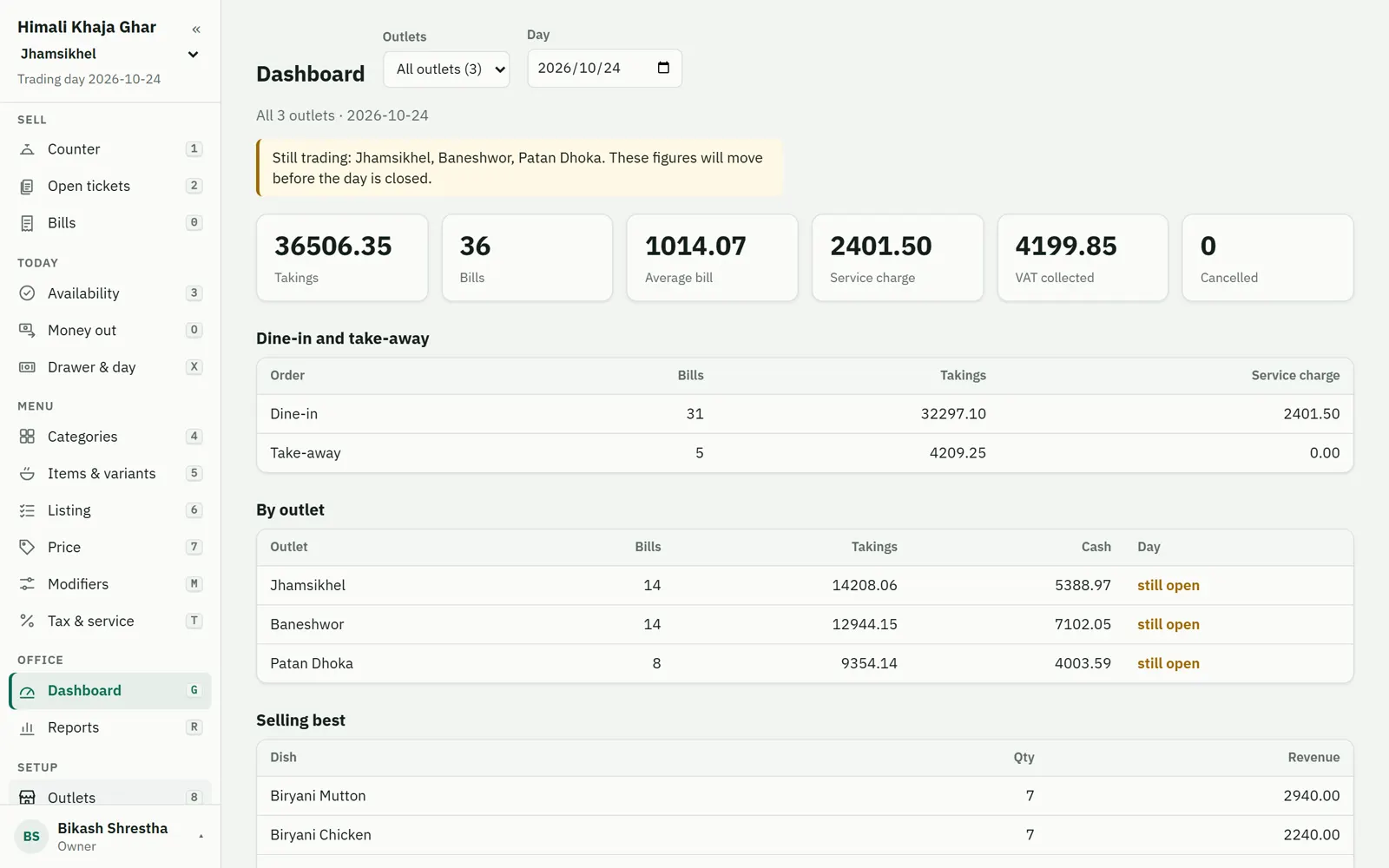Click the Drawer & day icon
Screen dimensions: 1389x868
(x=27, y=367)
